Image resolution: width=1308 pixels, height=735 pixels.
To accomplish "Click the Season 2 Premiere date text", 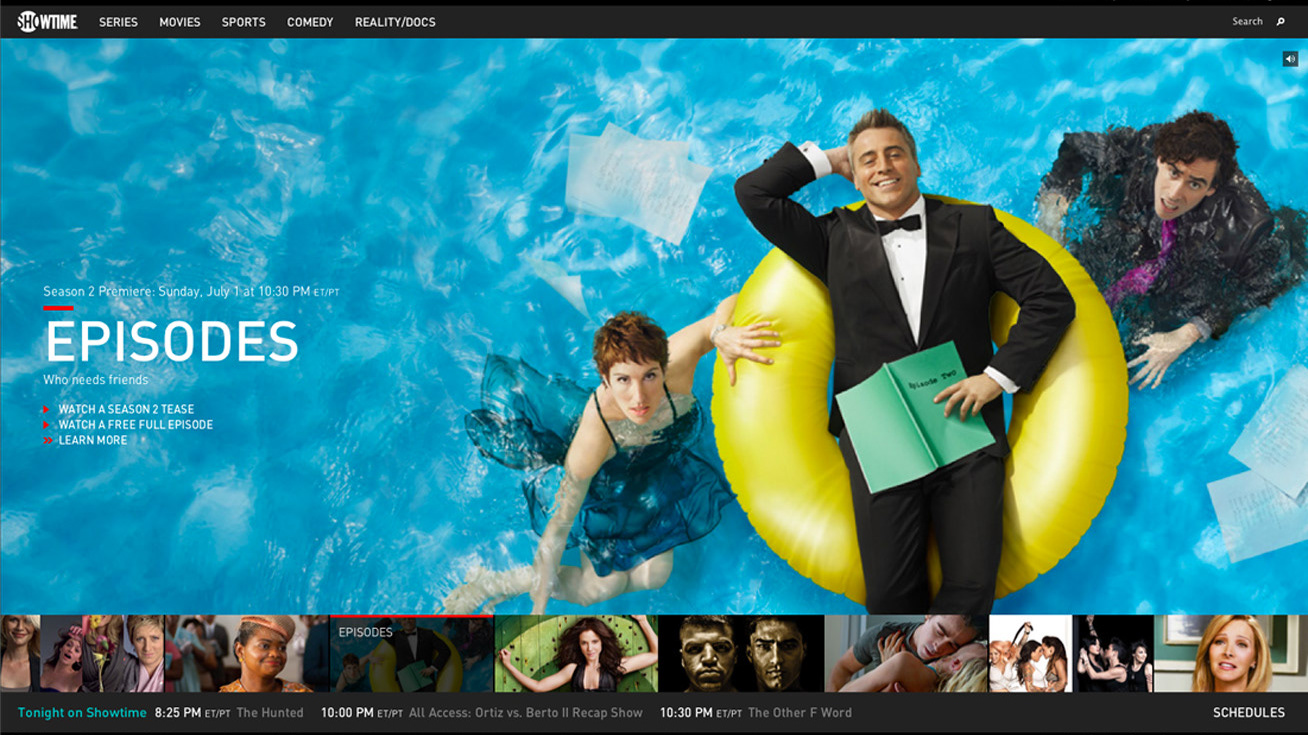I will (x=191, y=292).
